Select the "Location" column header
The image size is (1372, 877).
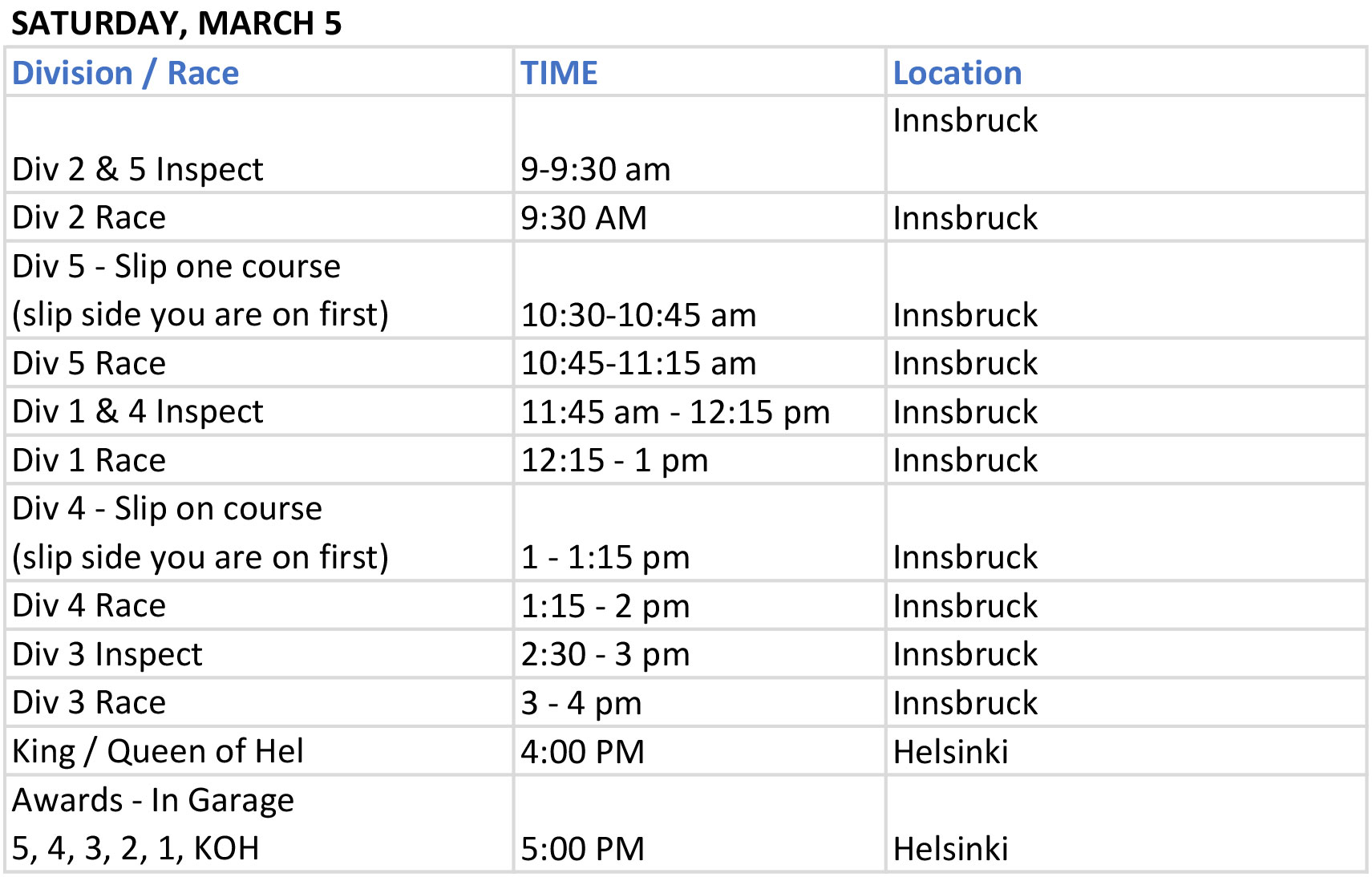pos(957,73)
